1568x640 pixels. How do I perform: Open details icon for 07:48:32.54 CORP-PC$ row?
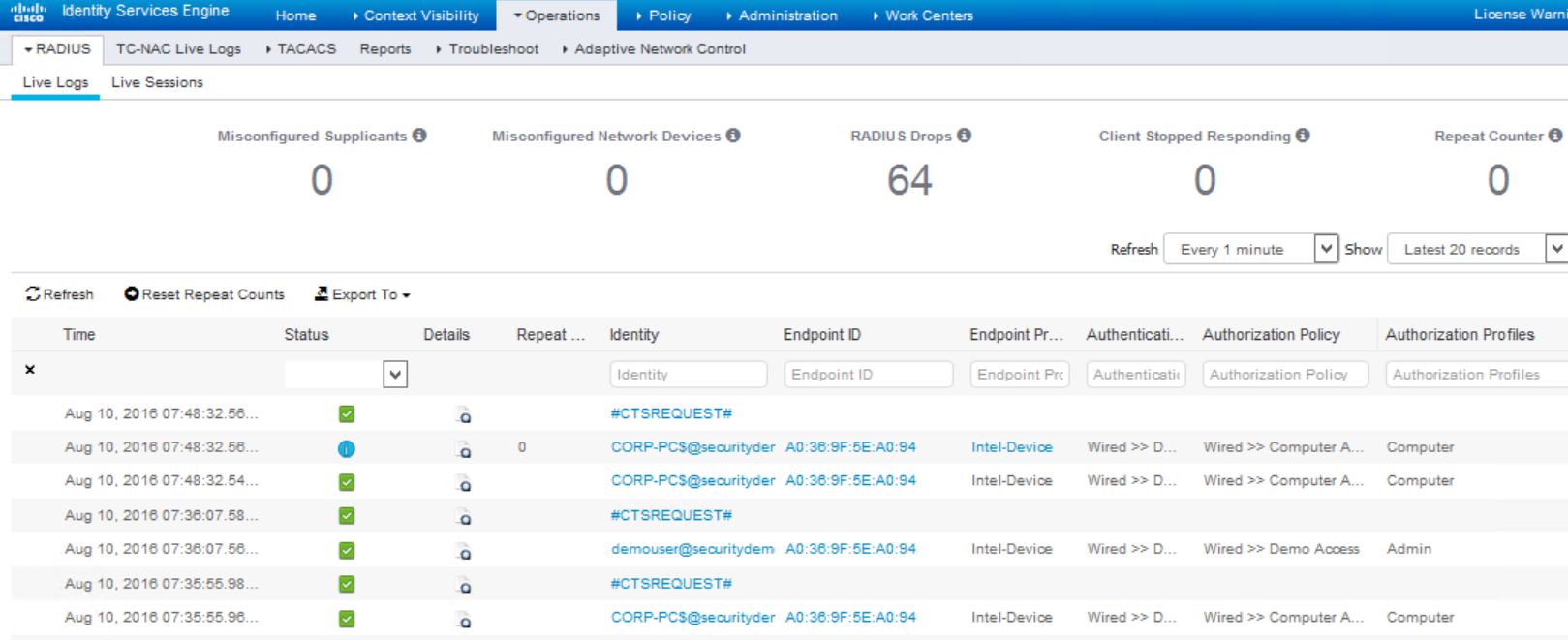(x=464, y=483)
